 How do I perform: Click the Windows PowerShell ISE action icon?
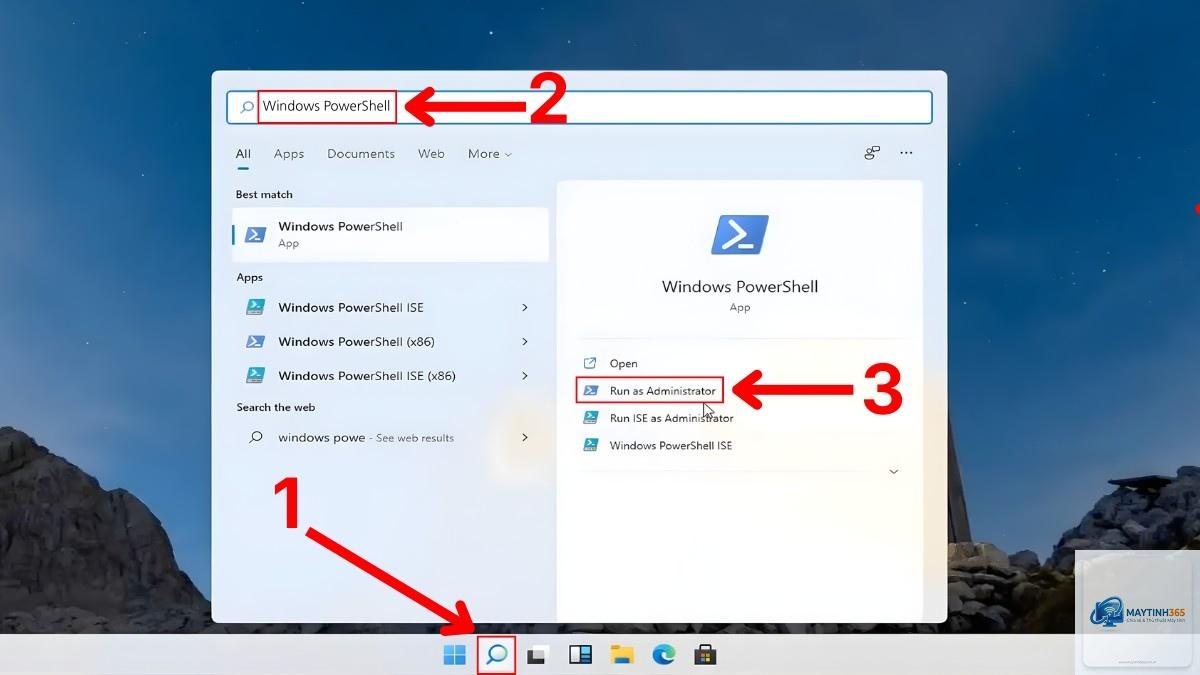pos(590,445)
